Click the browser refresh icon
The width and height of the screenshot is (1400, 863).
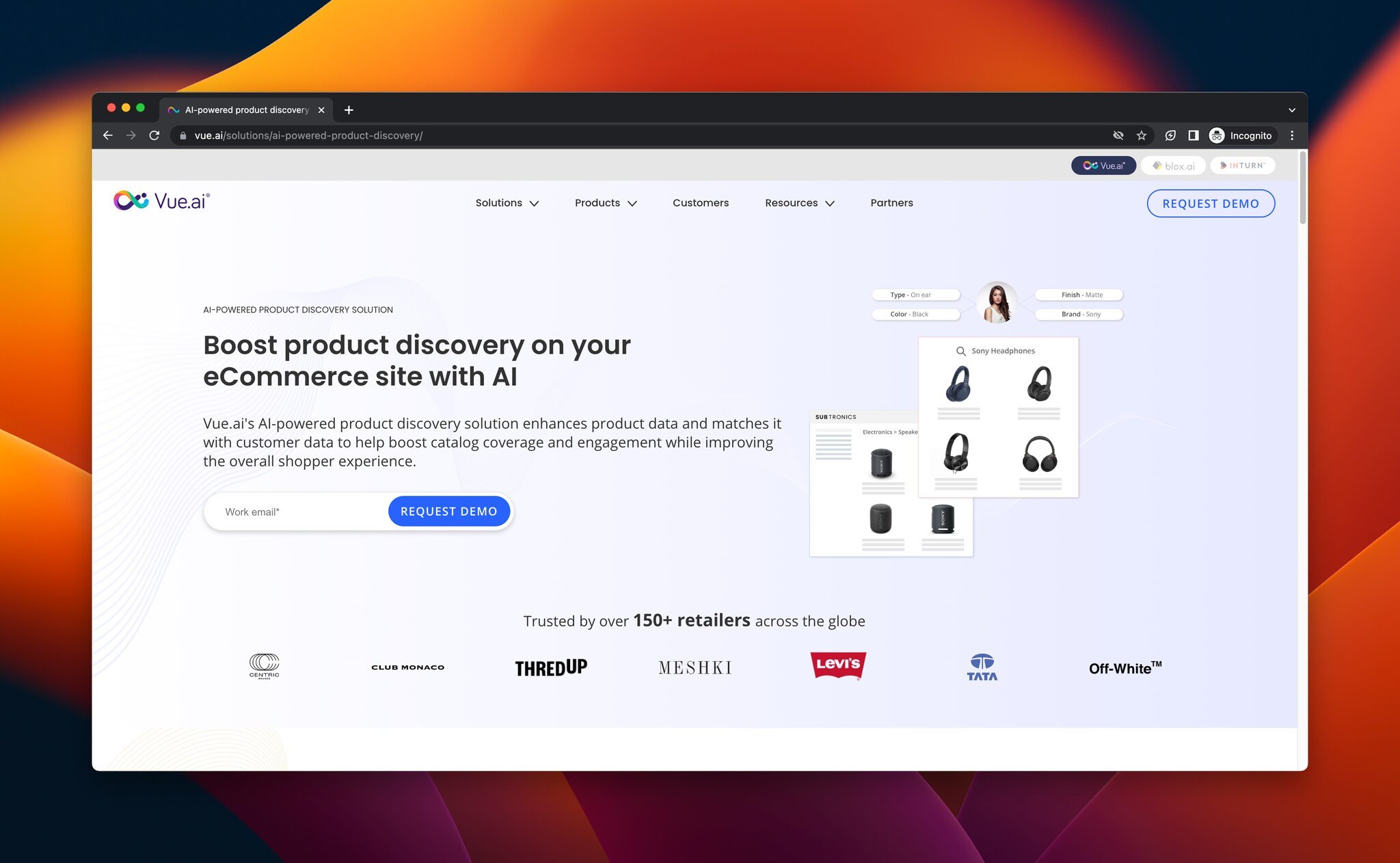tap(153, 135)
